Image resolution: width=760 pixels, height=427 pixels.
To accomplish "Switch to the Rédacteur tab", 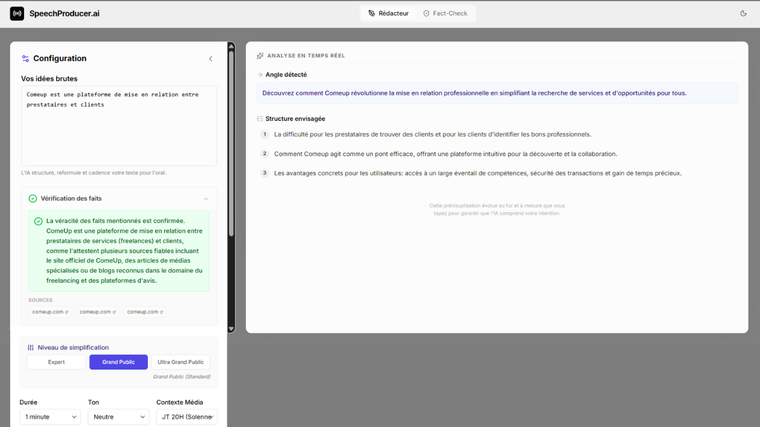I will tap(387, 13).
